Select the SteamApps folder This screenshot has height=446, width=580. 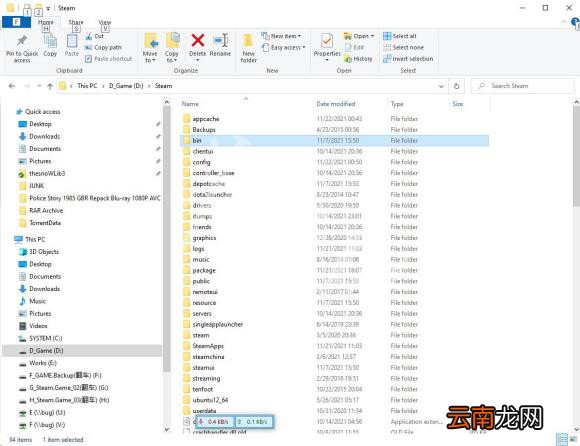pos(208,346)
